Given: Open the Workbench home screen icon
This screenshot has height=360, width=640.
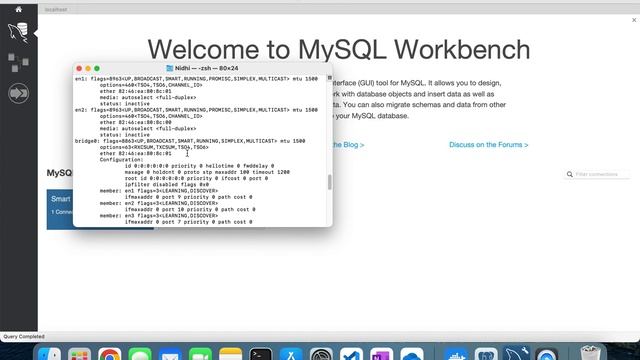Looking at the screenshot, I should [x=18, y=9].
